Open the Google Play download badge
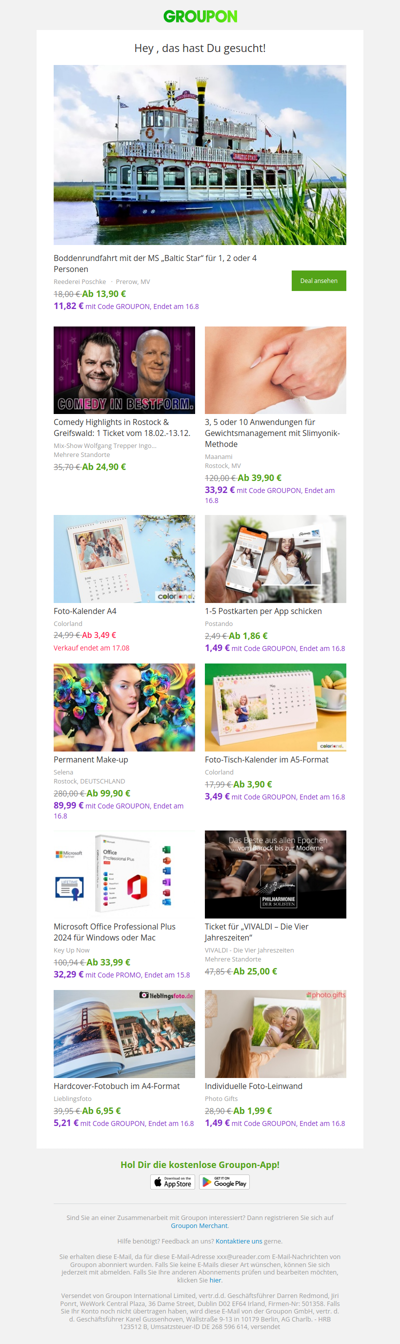This screenshot has height=1344, width=400. [x=224, y=1182]
